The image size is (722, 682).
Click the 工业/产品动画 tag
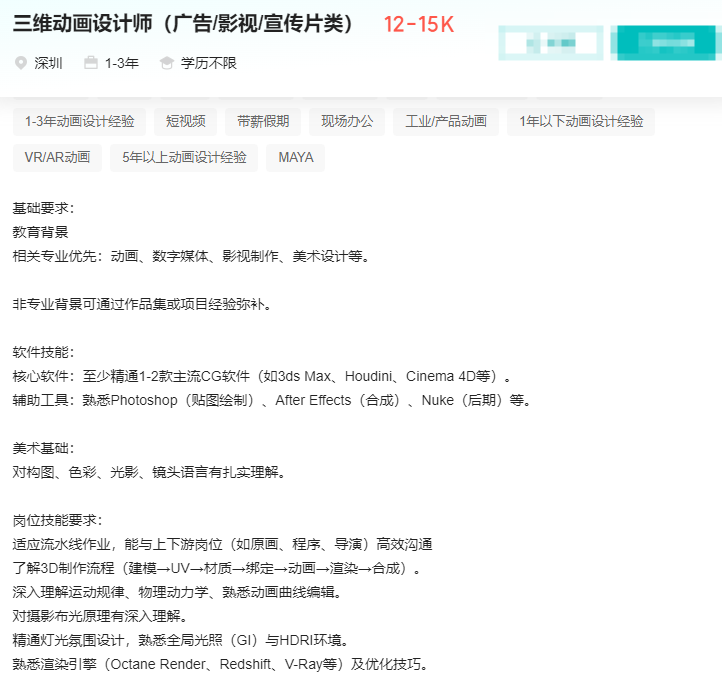pos(446,121)
